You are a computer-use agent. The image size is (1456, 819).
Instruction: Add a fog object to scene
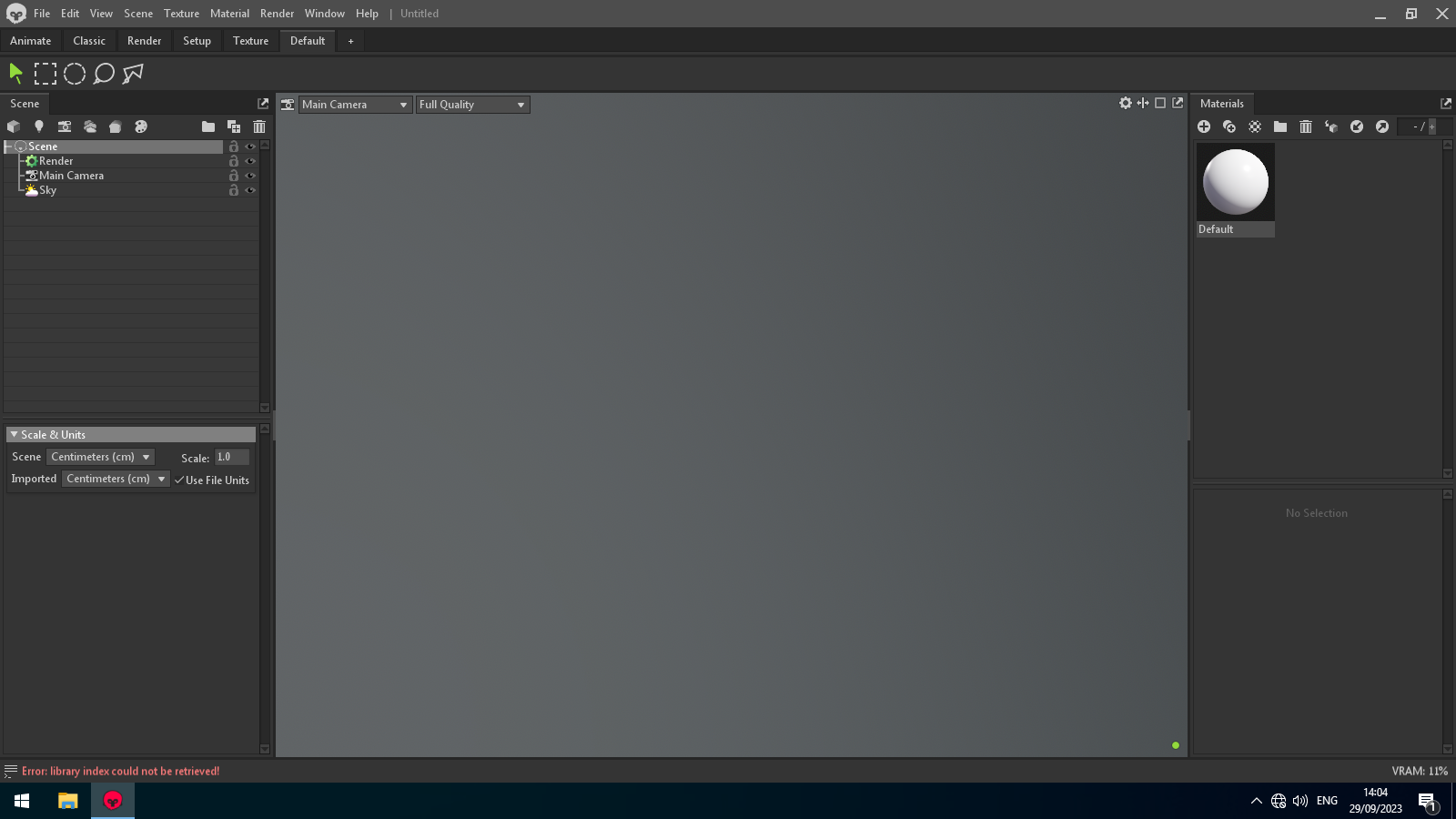click(116, 126)
